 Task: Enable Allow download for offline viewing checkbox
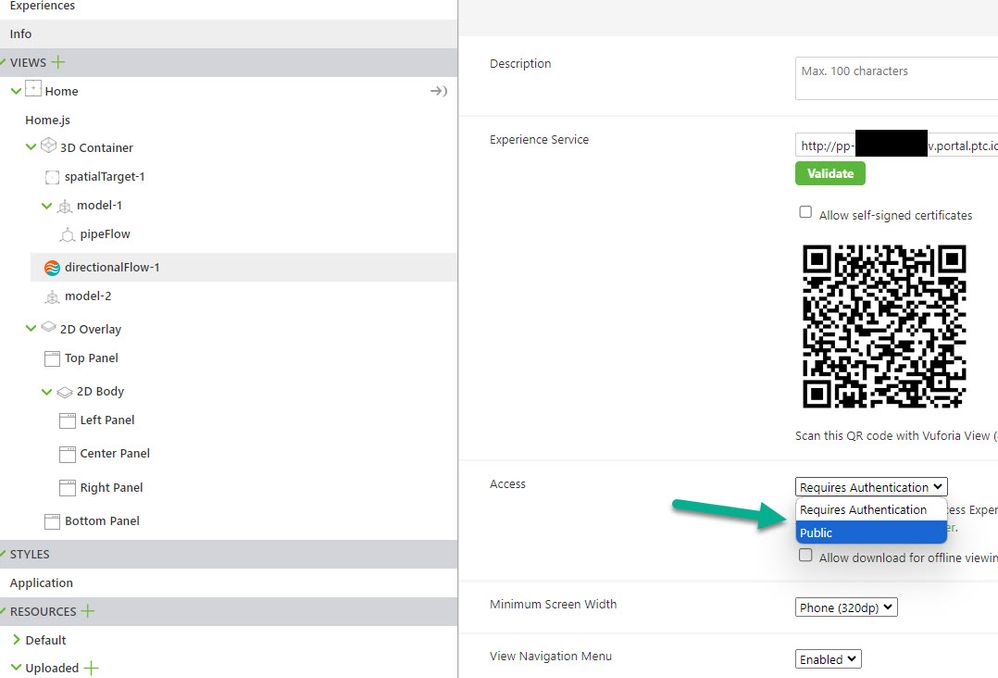805,554
